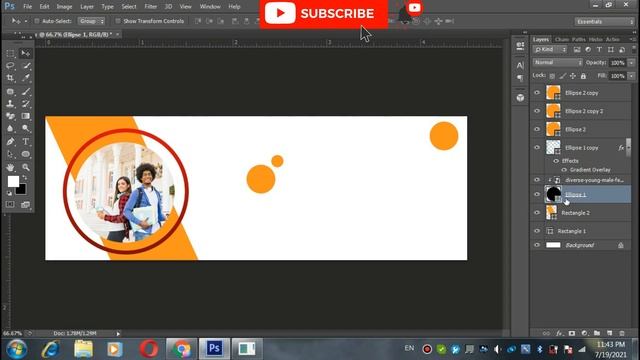Select the Path Selection tool

pyautogui.click(x=10, y=154)
